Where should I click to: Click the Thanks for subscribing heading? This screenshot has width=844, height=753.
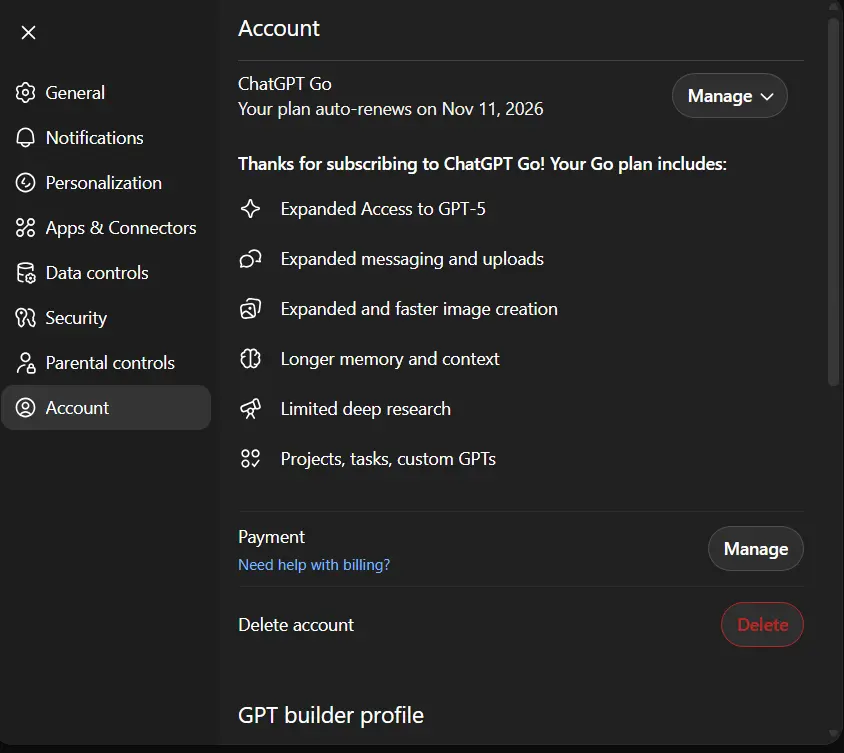[x=482, y=164]
